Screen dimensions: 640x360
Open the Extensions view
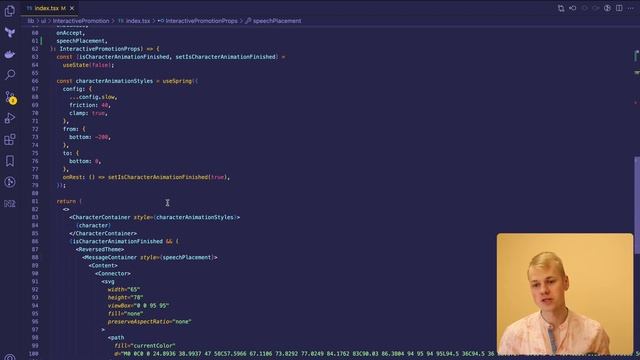pyautogui.click(x=10, y=139)
